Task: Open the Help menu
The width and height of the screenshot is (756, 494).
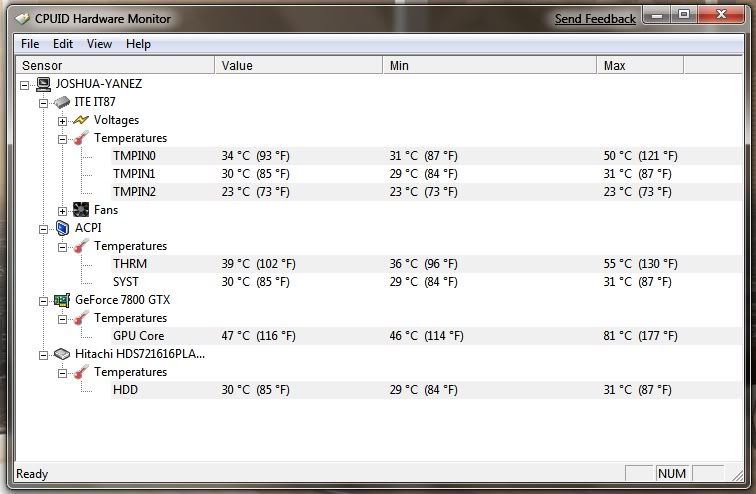Action: click(138, 44)
